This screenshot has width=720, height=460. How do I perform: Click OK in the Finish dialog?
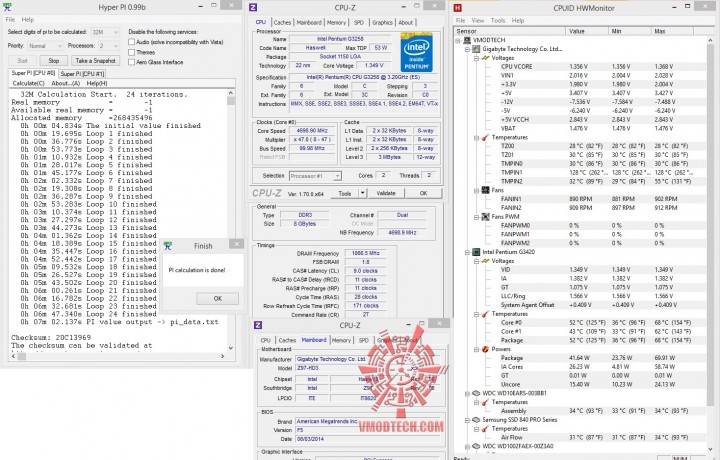218,298
